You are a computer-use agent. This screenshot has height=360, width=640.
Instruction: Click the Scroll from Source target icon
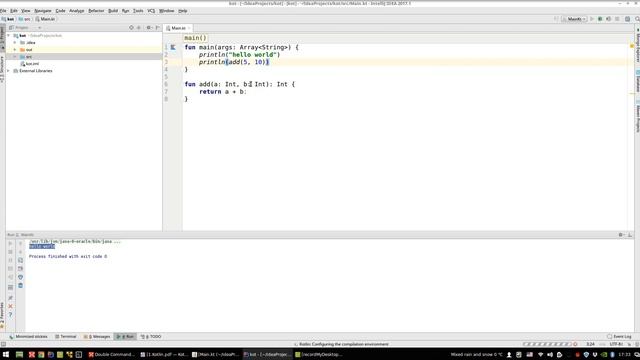pyautogui.click(x=131, y=28)
